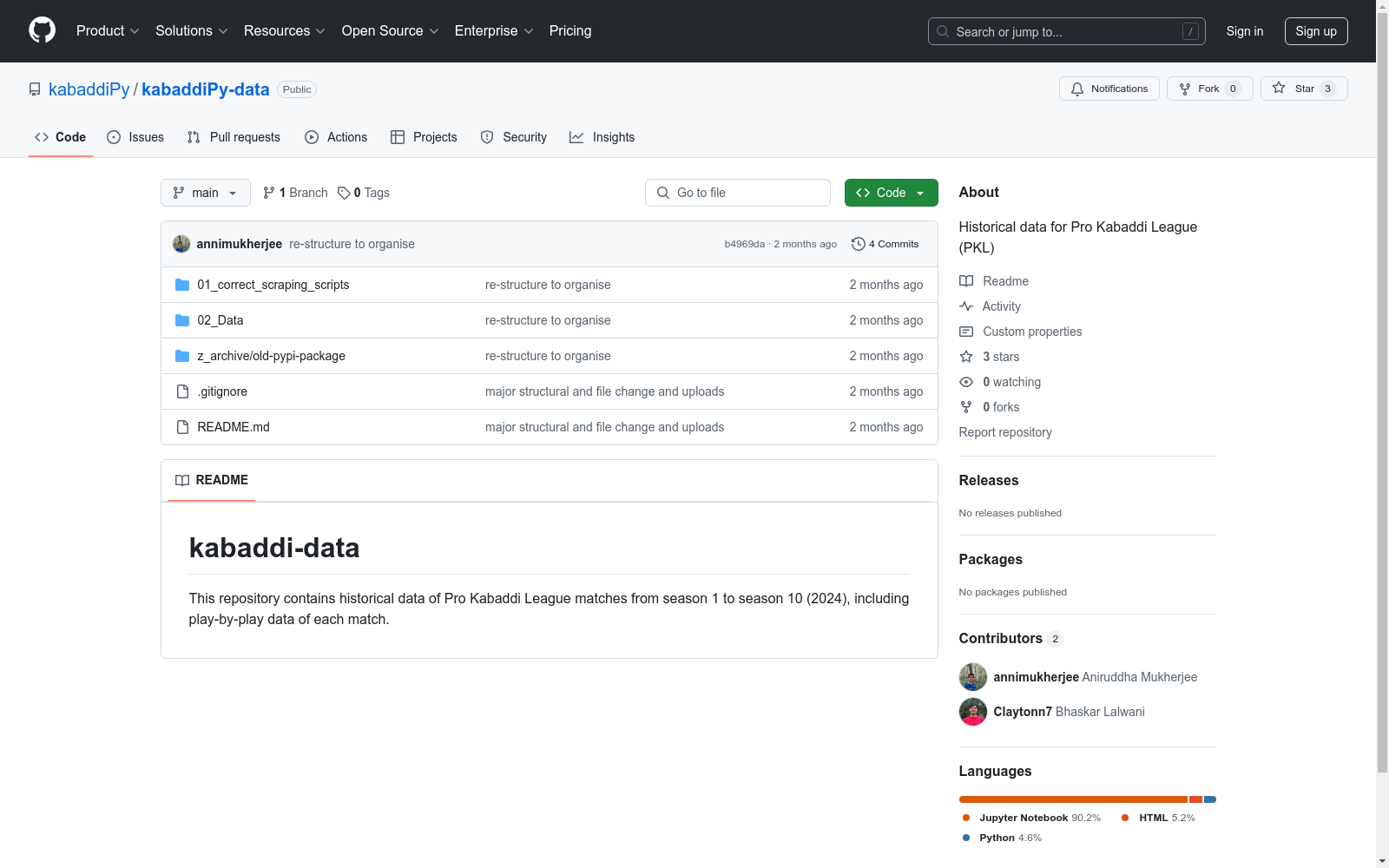Viewport: 1389px width, 868px height.
Task: Click the folder icon for 01_correct_scraping_scripts
Action: point(182,285)
